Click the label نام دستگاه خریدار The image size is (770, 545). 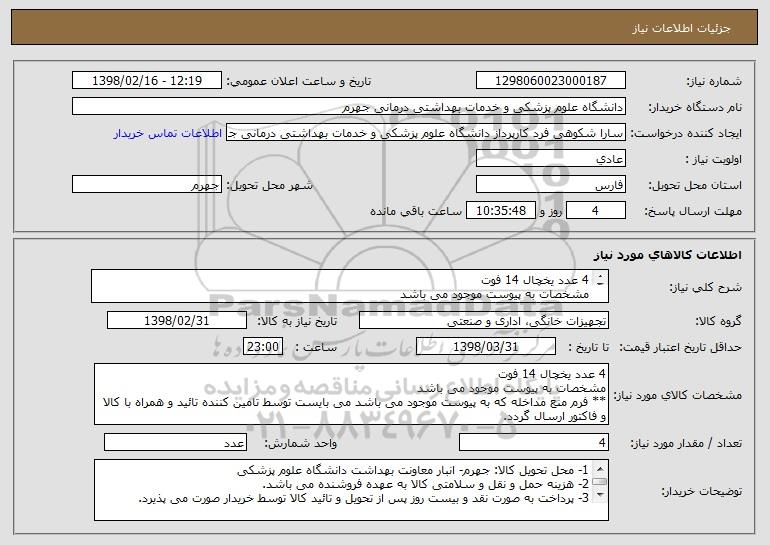695,108
